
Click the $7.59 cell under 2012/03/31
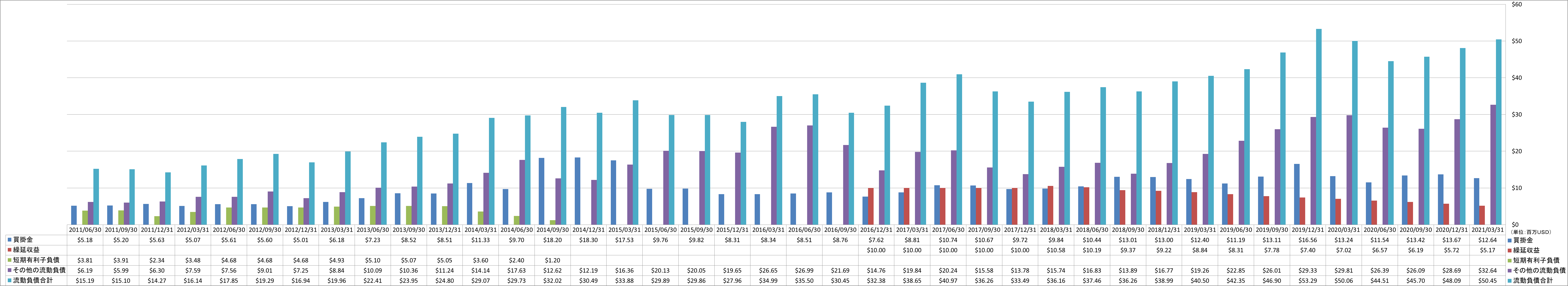(x=193, y=270)
